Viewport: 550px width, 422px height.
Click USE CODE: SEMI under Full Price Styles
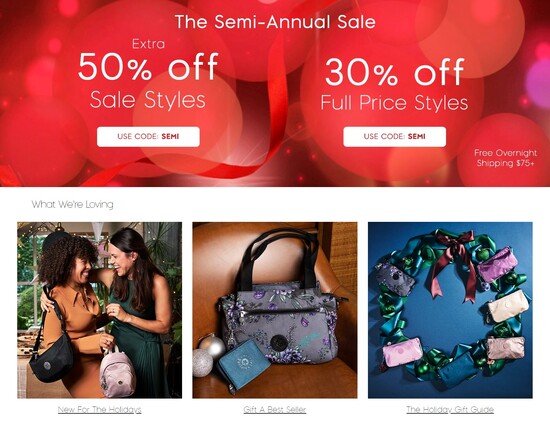395,136
